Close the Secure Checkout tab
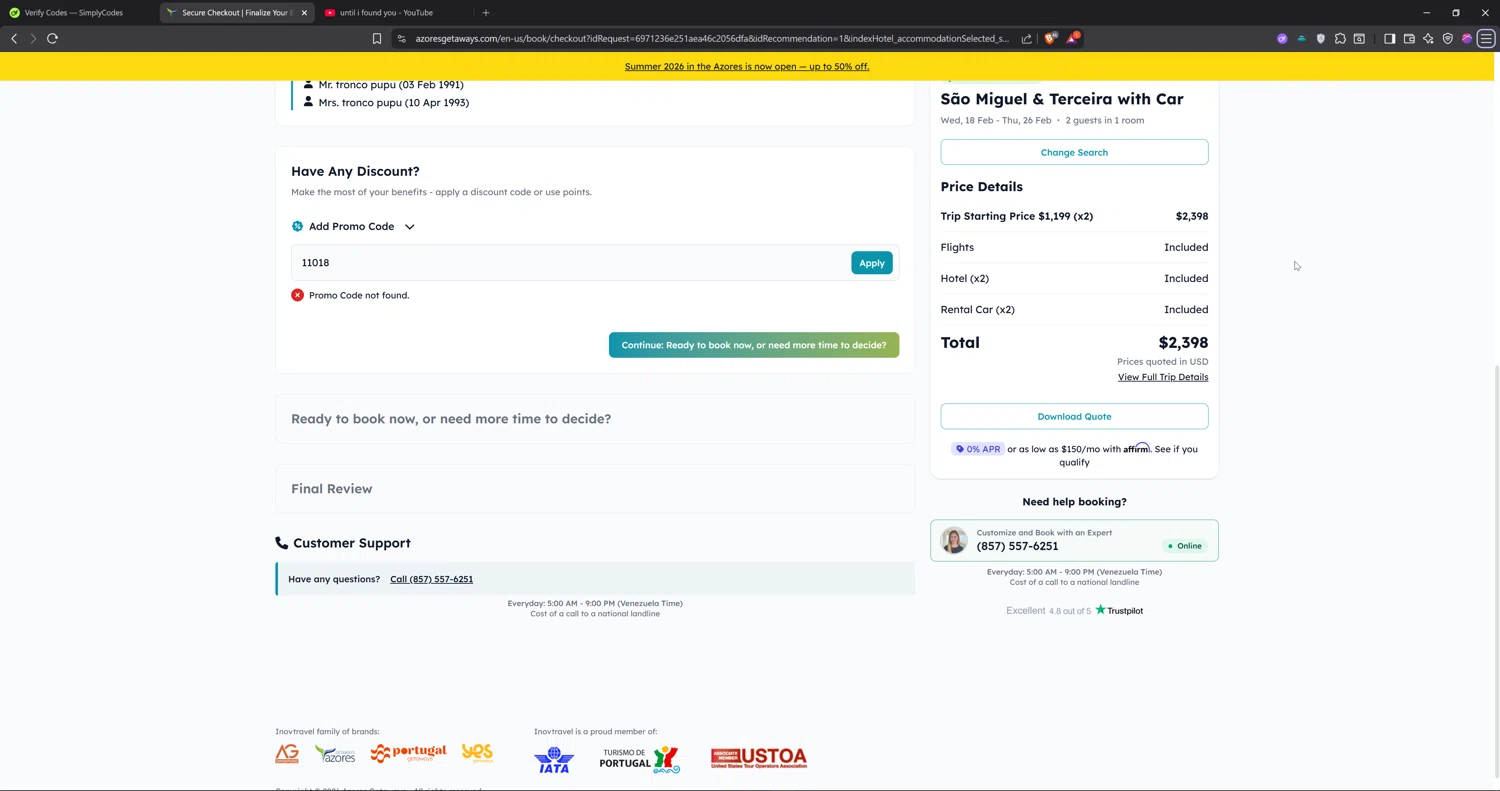Image resolution: width=1500 pixels, height=791 pixels. click(303, 13)
